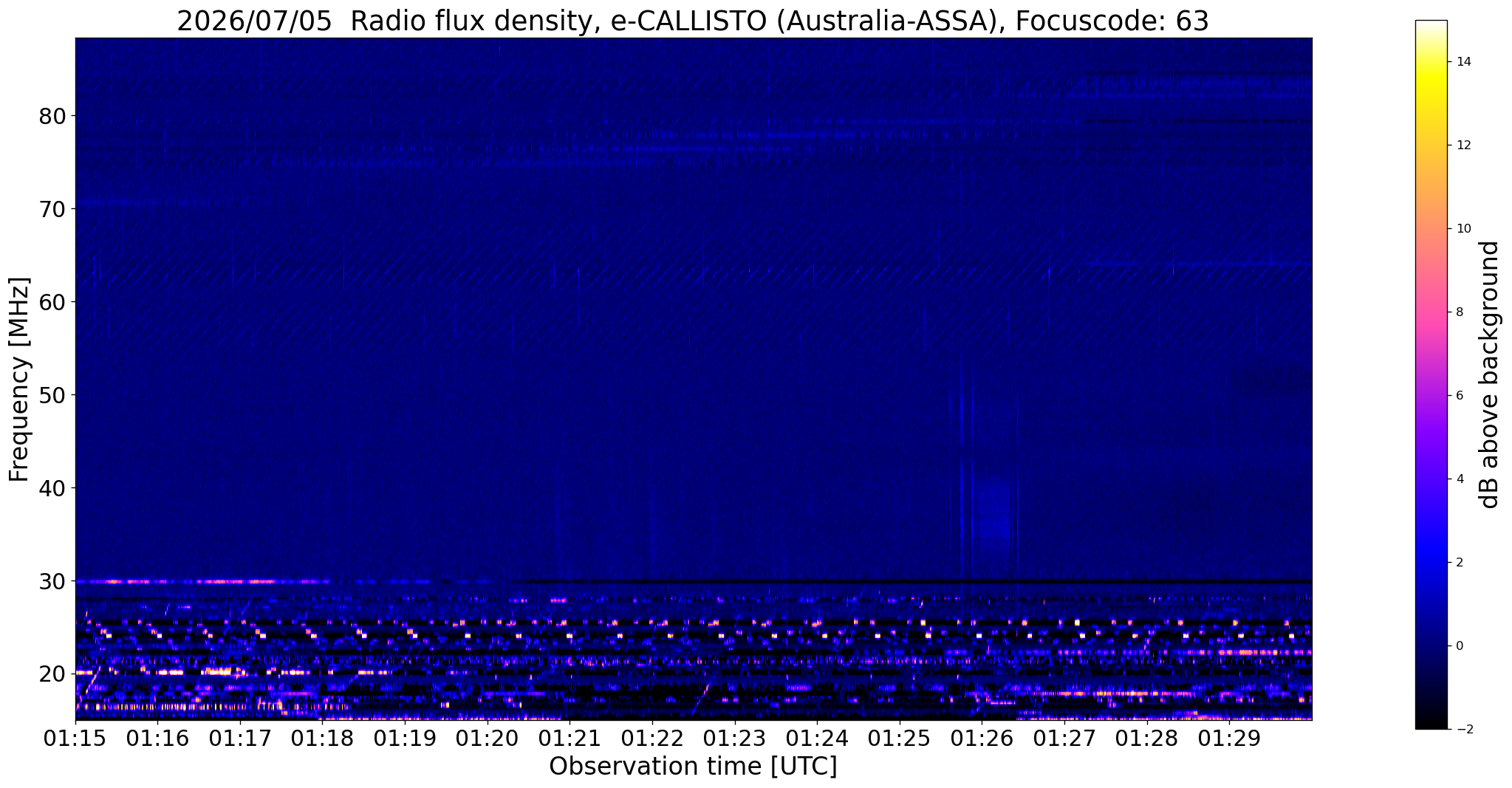Click the 01:23 time axis tick label
The image size is (1512, 788).
(x=734, y=737)
